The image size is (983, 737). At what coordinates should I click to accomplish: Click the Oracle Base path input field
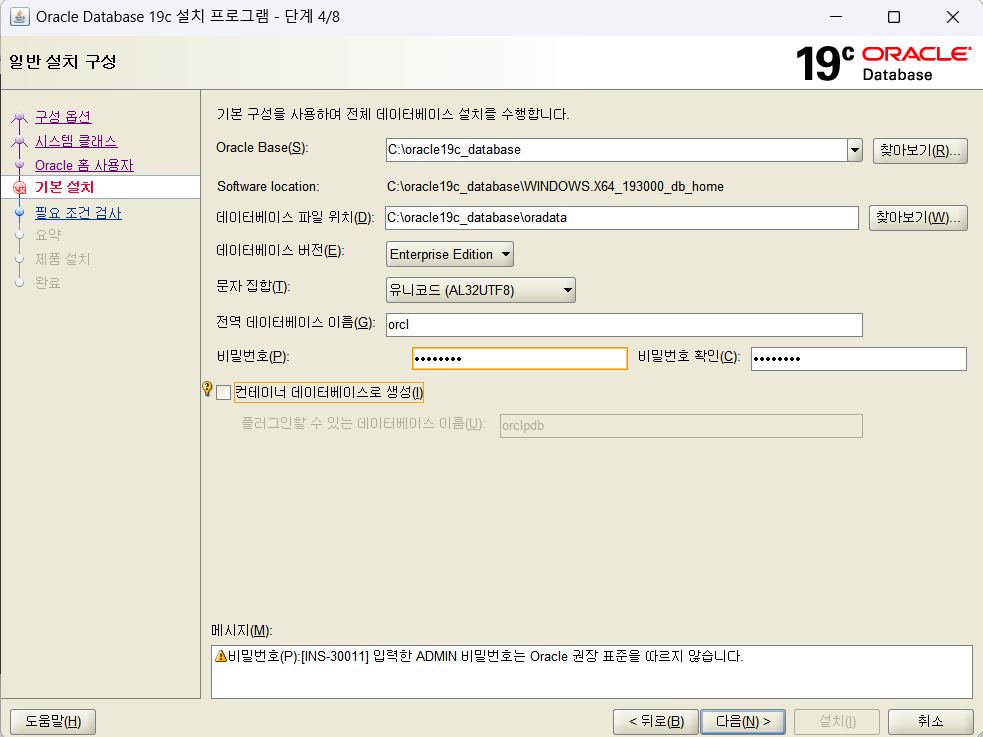click(617, 150)
